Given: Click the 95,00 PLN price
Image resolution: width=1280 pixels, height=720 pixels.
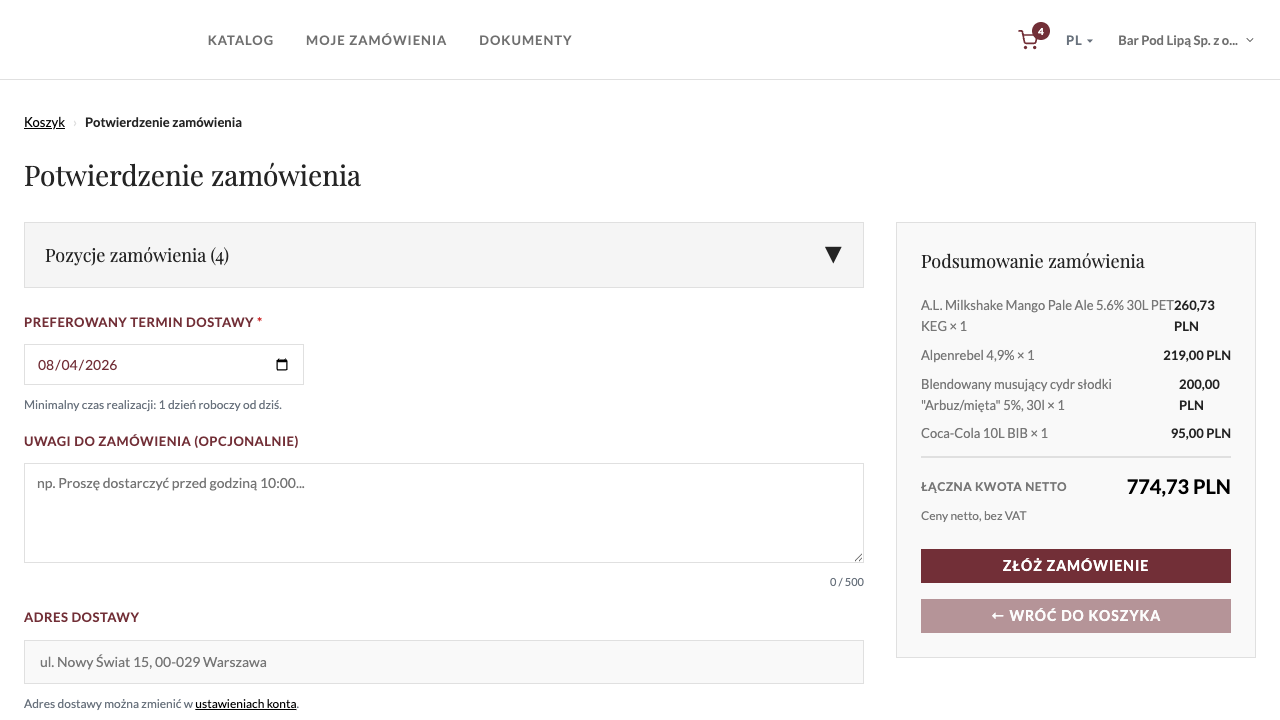Looking at the screenshot, I should click(x=1201, y=433).
